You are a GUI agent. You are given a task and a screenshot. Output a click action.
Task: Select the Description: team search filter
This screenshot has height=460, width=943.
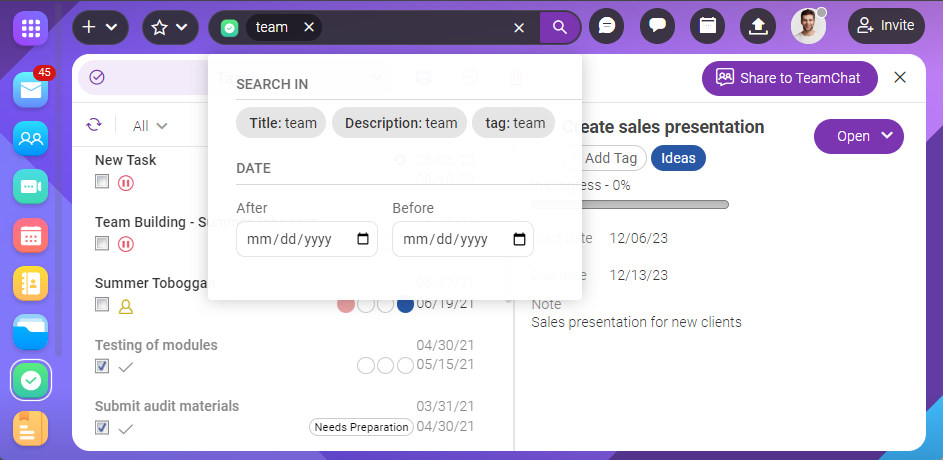coord(400,123)
